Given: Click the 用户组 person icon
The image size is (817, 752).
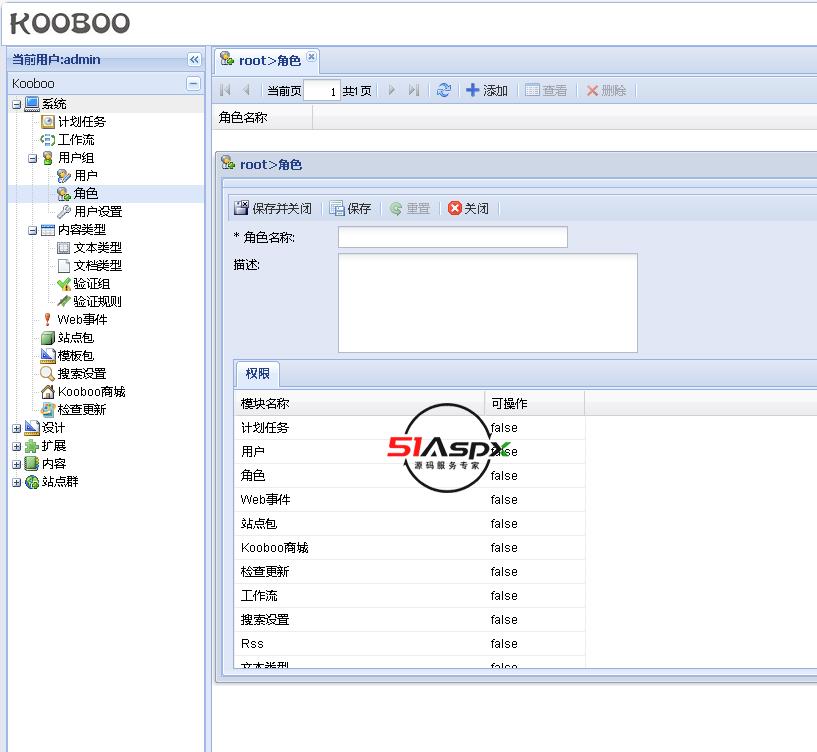Looking at the screenshot, I should click(x=47, y=158).
